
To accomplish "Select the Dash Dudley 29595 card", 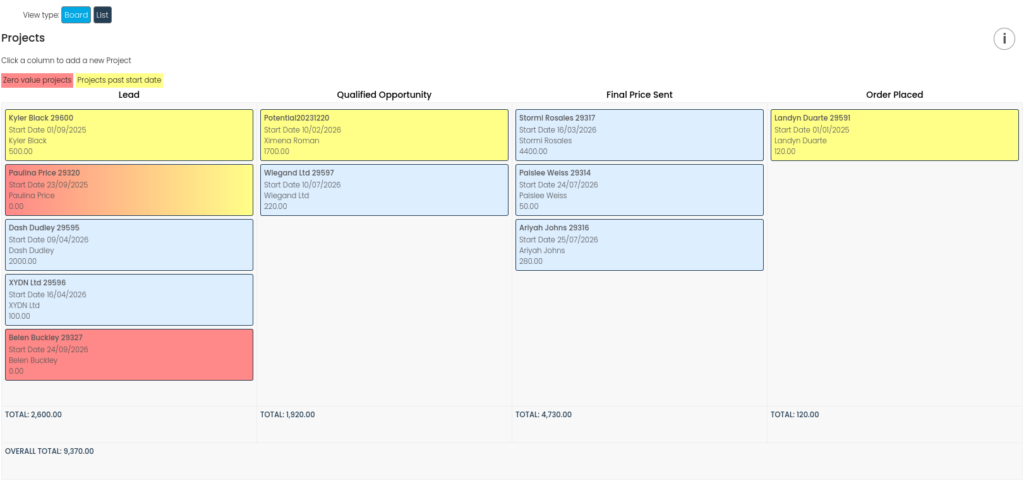I will pyautogui.click(x=129, y=245).
